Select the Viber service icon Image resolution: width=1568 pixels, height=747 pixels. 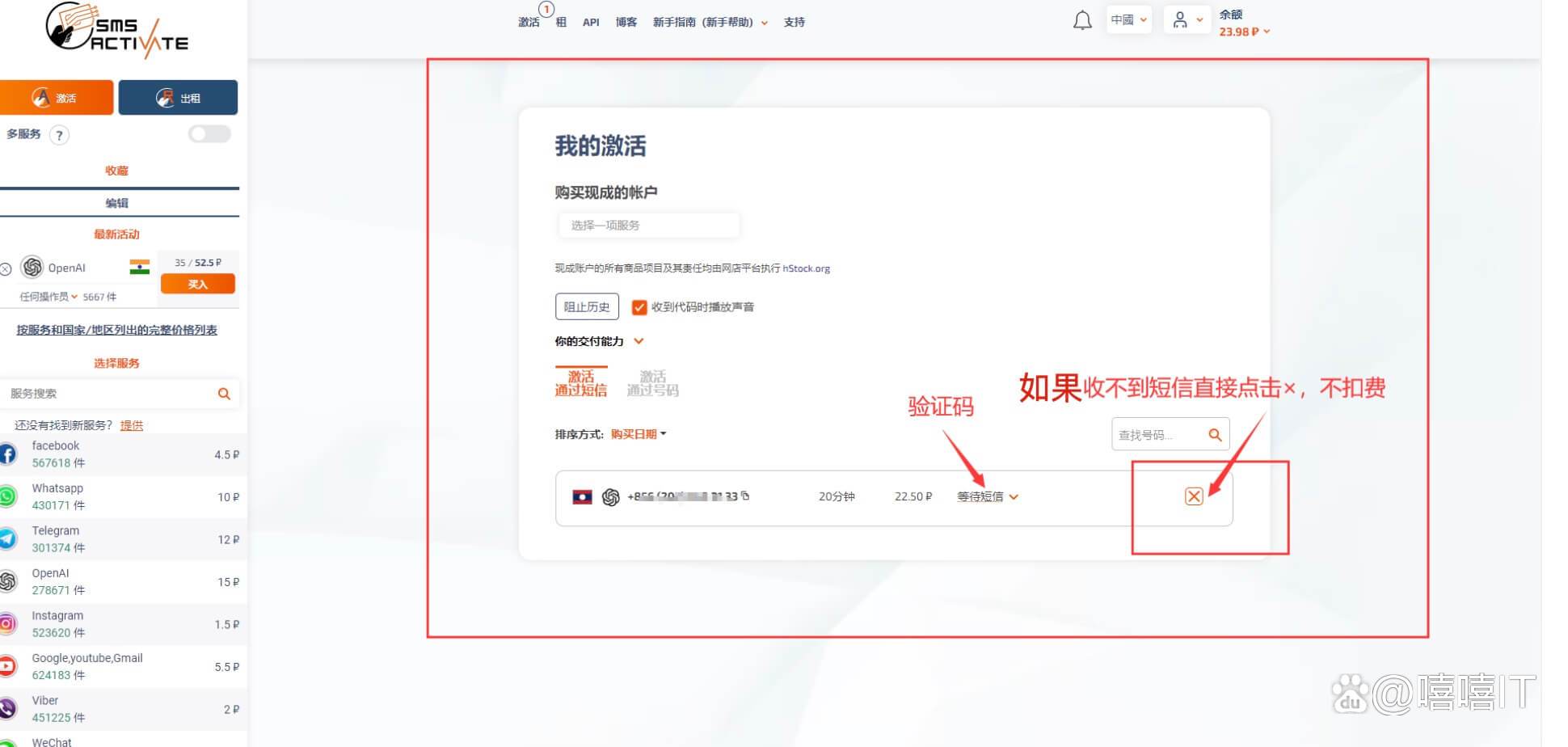(7, 709)
